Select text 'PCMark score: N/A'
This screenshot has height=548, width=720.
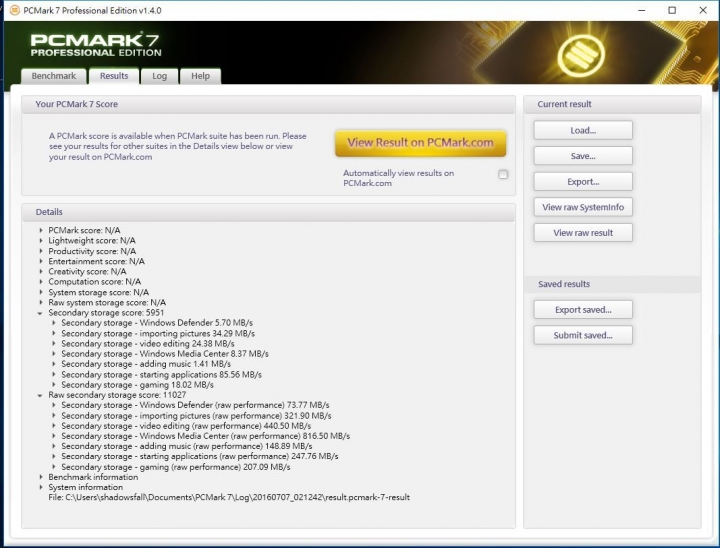click(x=84, y=230)
